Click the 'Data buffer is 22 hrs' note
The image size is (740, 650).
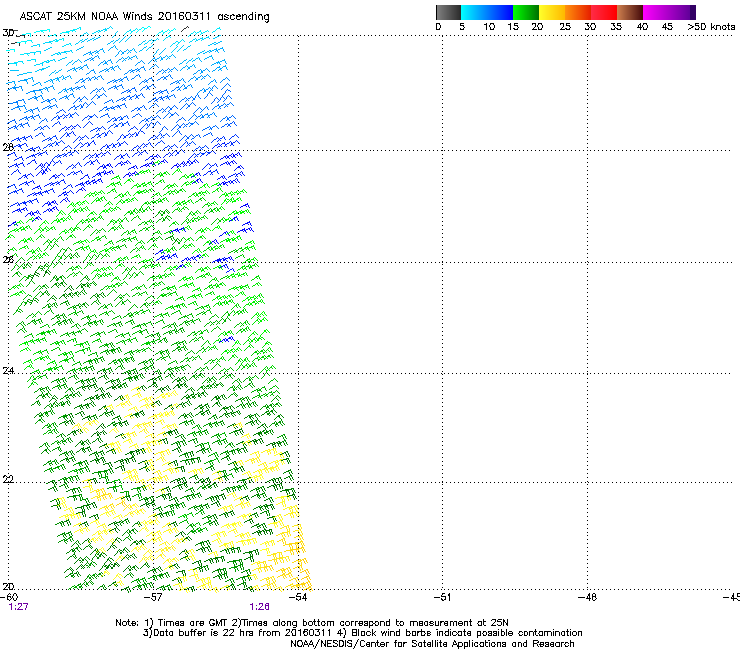tap(362, 633)
